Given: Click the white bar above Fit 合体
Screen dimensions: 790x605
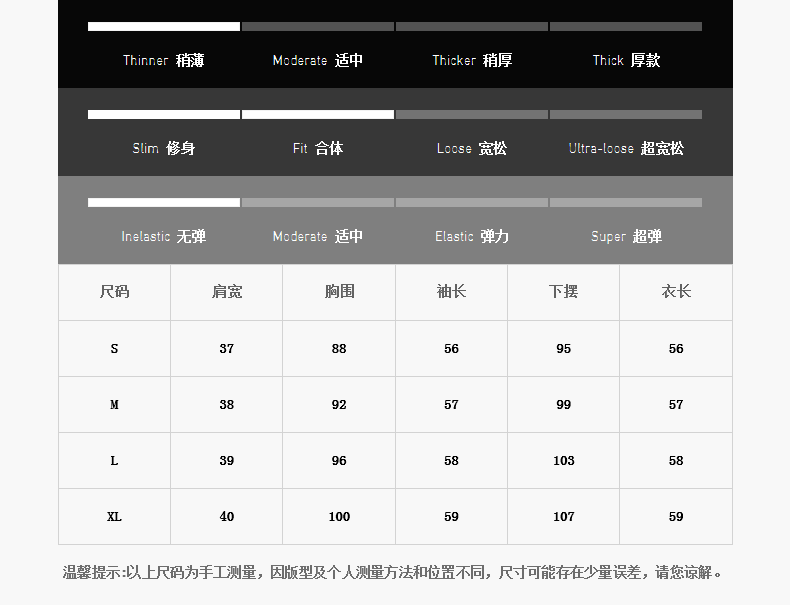Looking at the screenshot, I should 318,115.
